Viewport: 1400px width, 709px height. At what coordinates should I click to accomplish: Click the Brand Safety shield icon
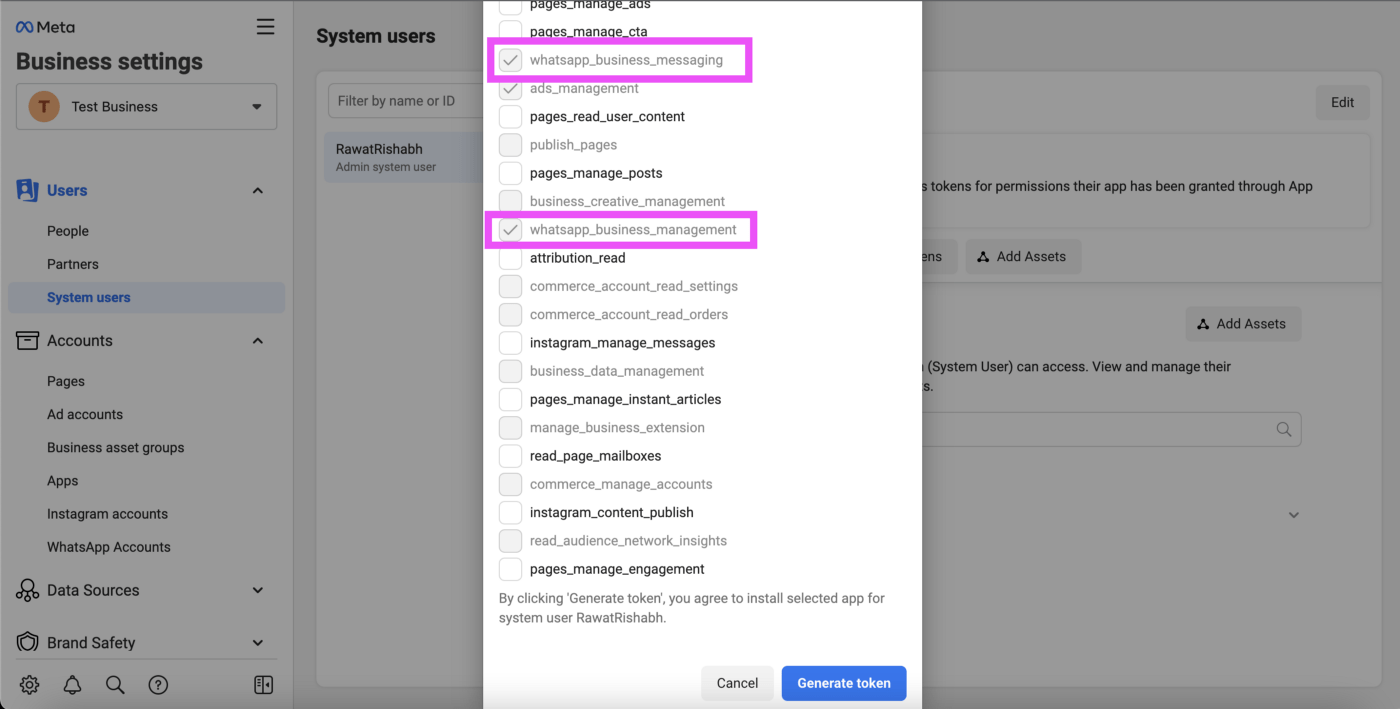point(27,643)
